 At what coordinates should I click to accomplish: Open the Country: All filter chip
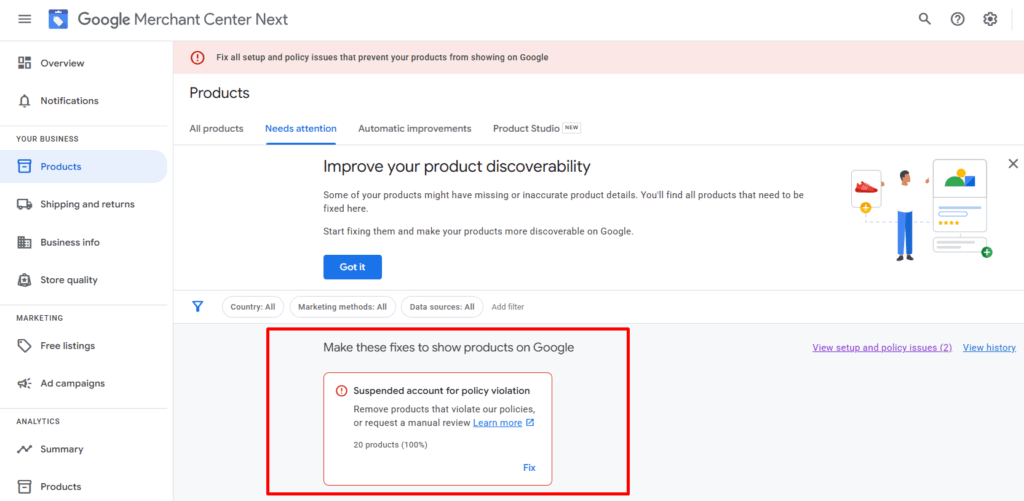coord(253,307)
